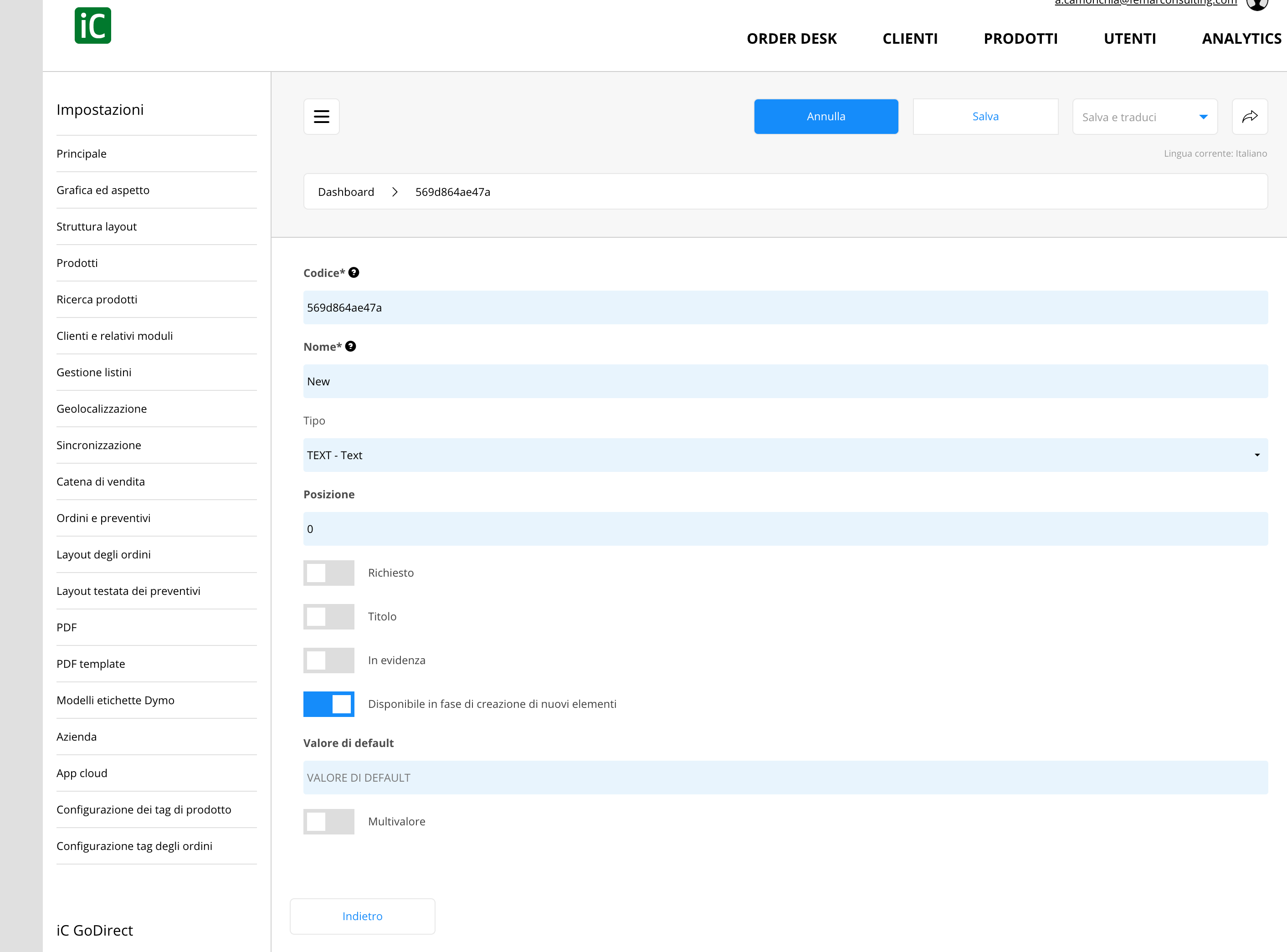Screen dimensions: 1287x952
Task: Click the Annulla button
Action: pos(826,117)
